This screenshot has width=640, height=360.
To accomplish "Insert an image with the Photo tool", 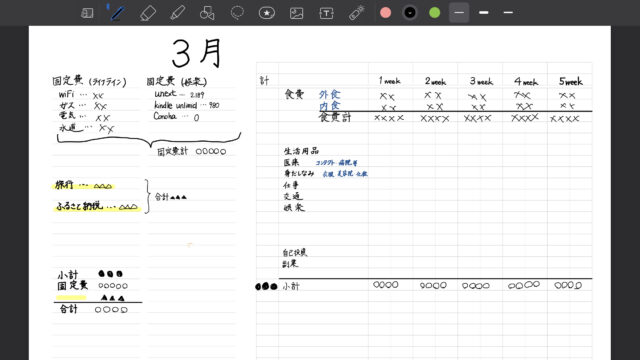I will pyautogui.click(x=296, y=13).
